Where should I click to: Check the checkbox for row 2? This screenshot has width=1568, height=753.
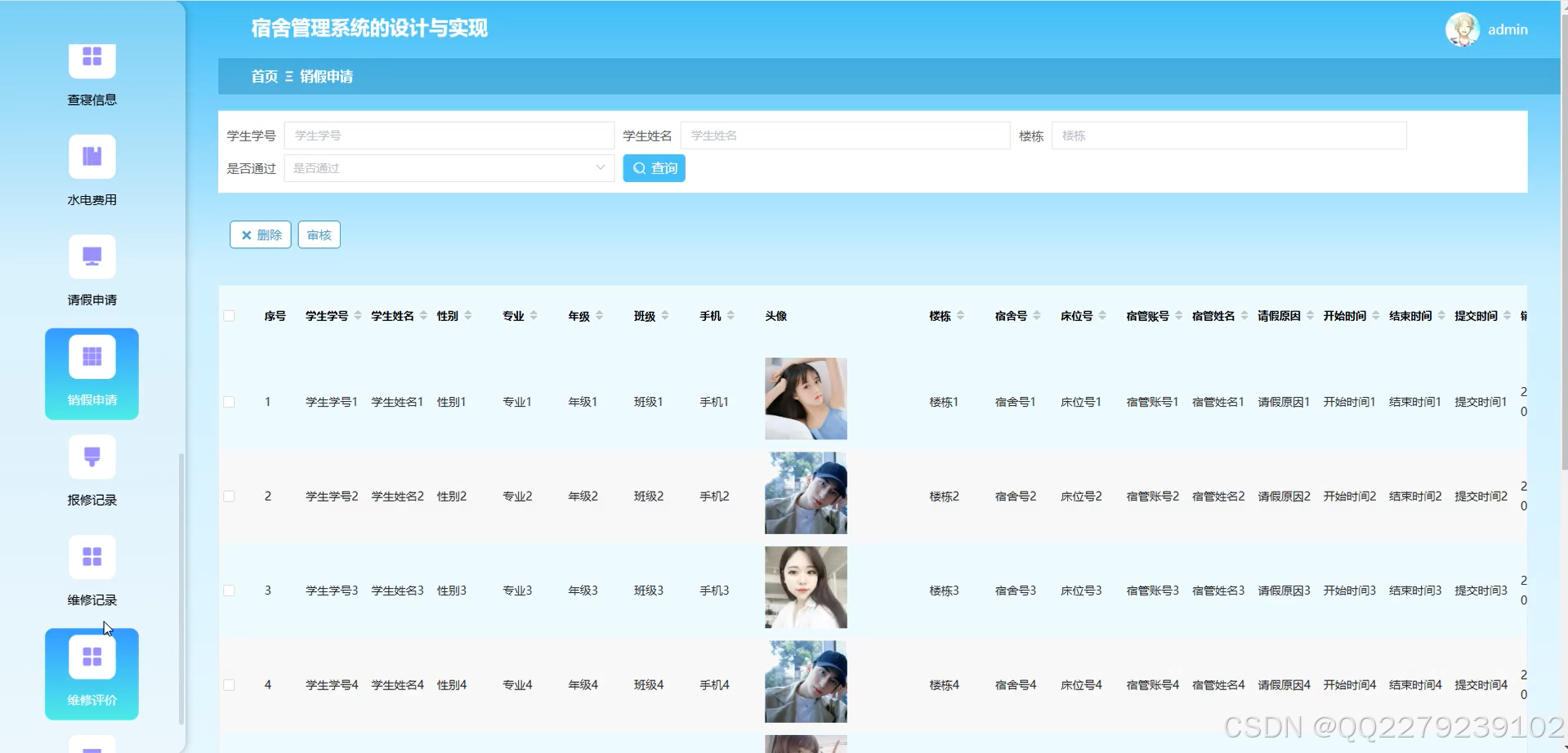(229, 497)
